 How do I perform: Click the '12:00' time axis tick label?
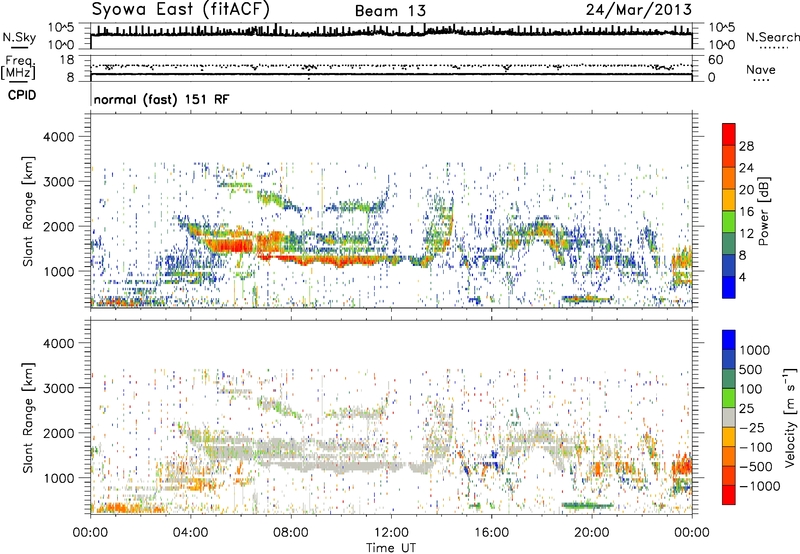point(391,533)
